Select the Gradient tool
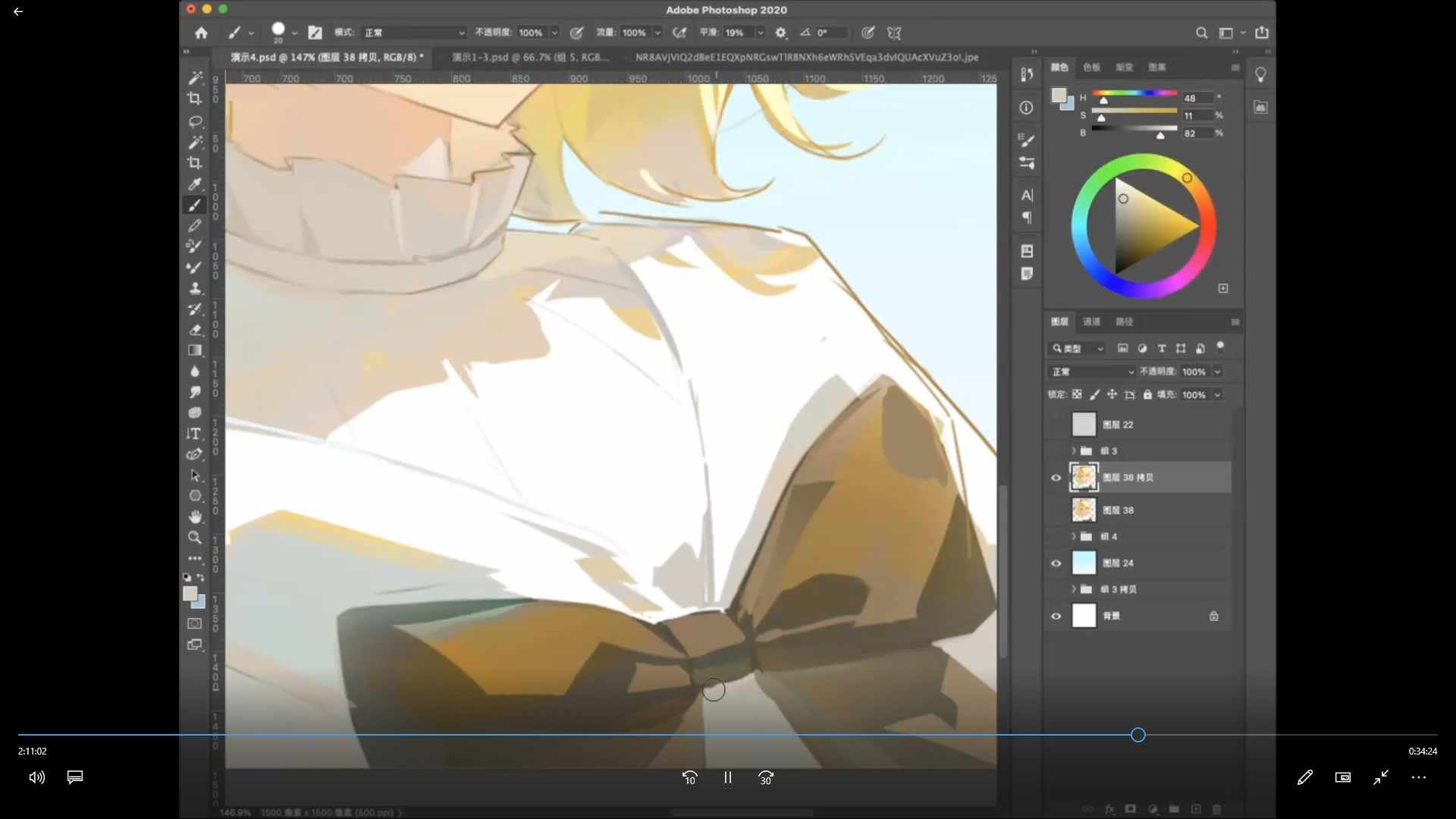Viewport: 1456px width, 819px height. (195, 350)
